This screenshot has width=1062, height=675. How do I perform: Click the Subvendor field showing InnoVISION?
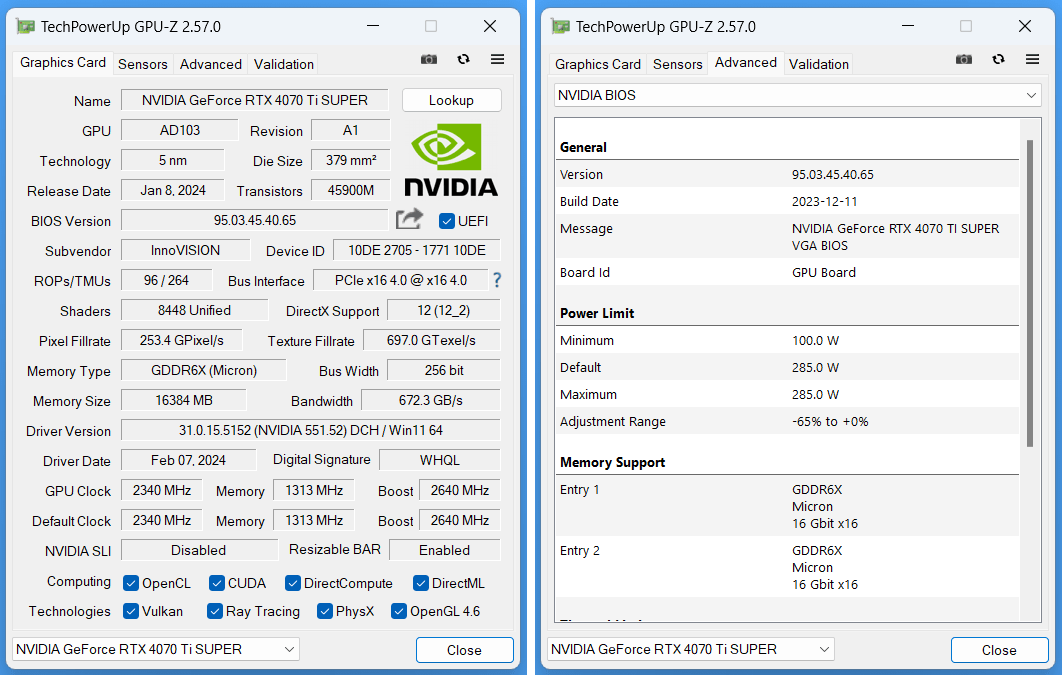(x=186, y=251)
